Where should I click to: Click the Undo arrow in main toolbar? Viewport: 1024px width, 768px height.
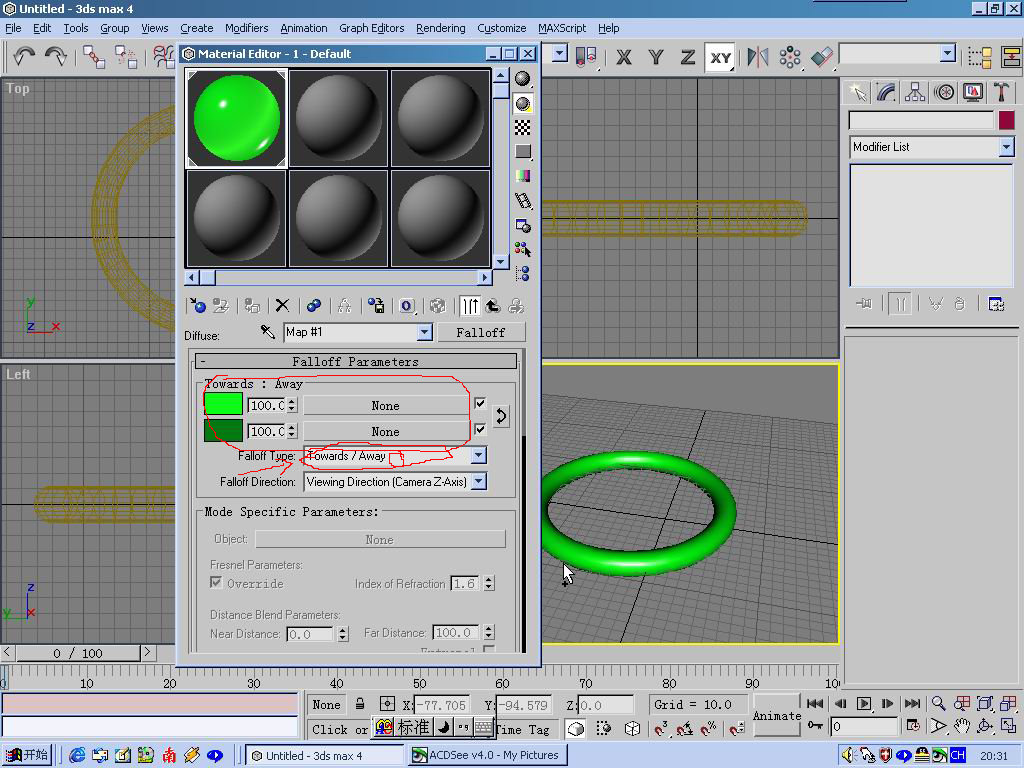tap(24, 57)
